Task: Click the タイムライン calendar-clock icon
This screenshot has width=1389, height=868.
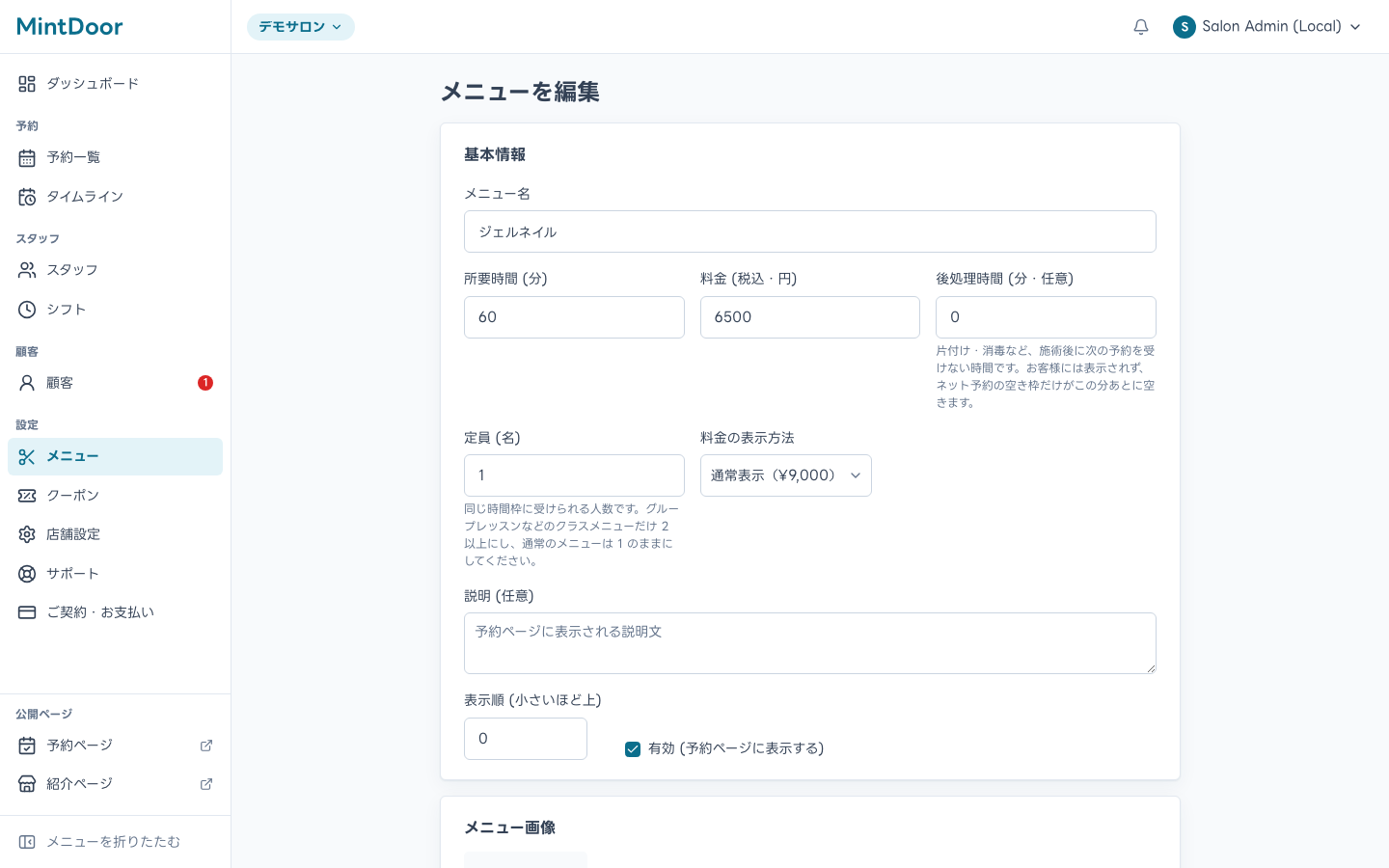Action: pyautogui.click(x=27, y=197)
